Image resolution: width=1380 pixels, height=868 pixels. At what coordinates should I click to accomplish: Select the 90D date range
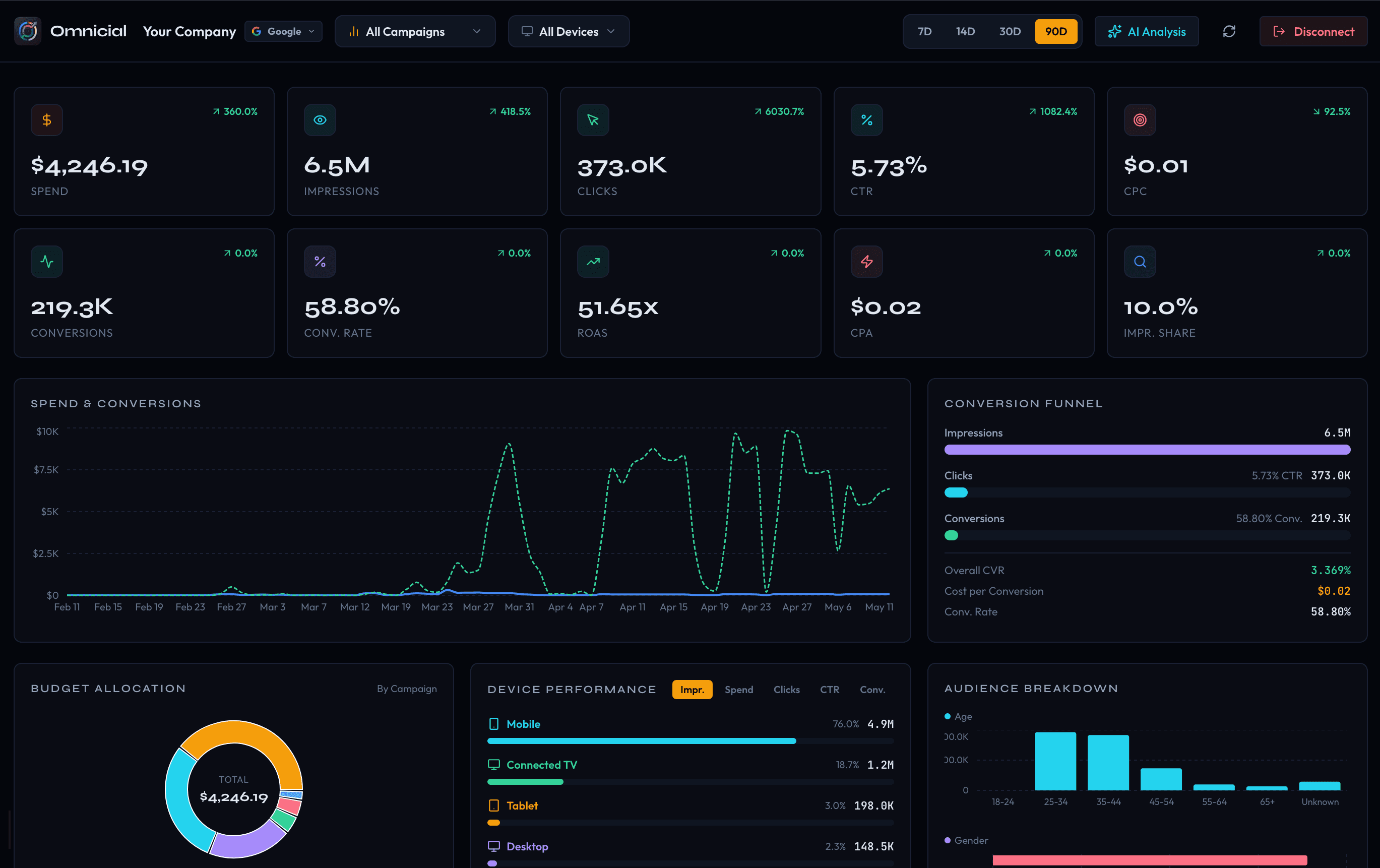[x=1055, y=32]
